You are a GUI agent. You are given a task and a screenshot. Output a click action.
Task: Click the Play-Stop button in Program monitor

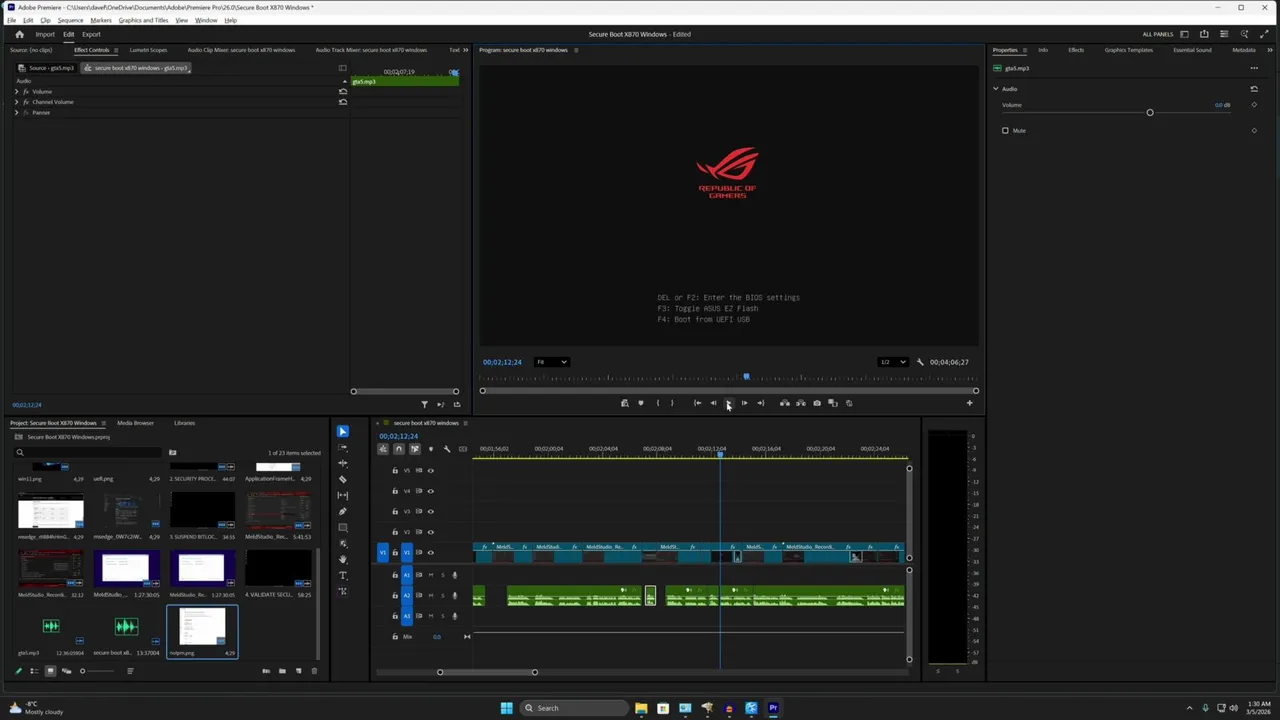pos(728,403)
